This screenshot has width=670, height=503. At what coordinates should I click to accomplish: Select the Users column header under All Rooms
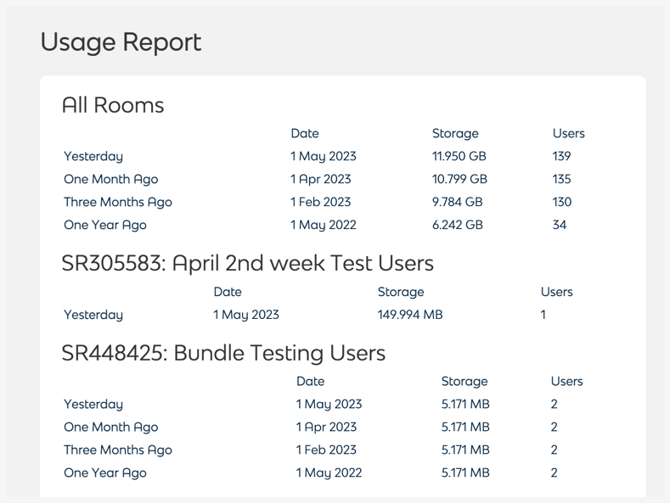[568, 133]
